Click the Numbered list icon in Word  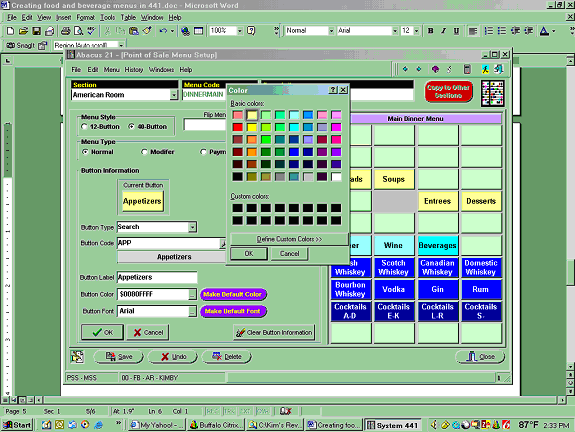tap(488, 31)
